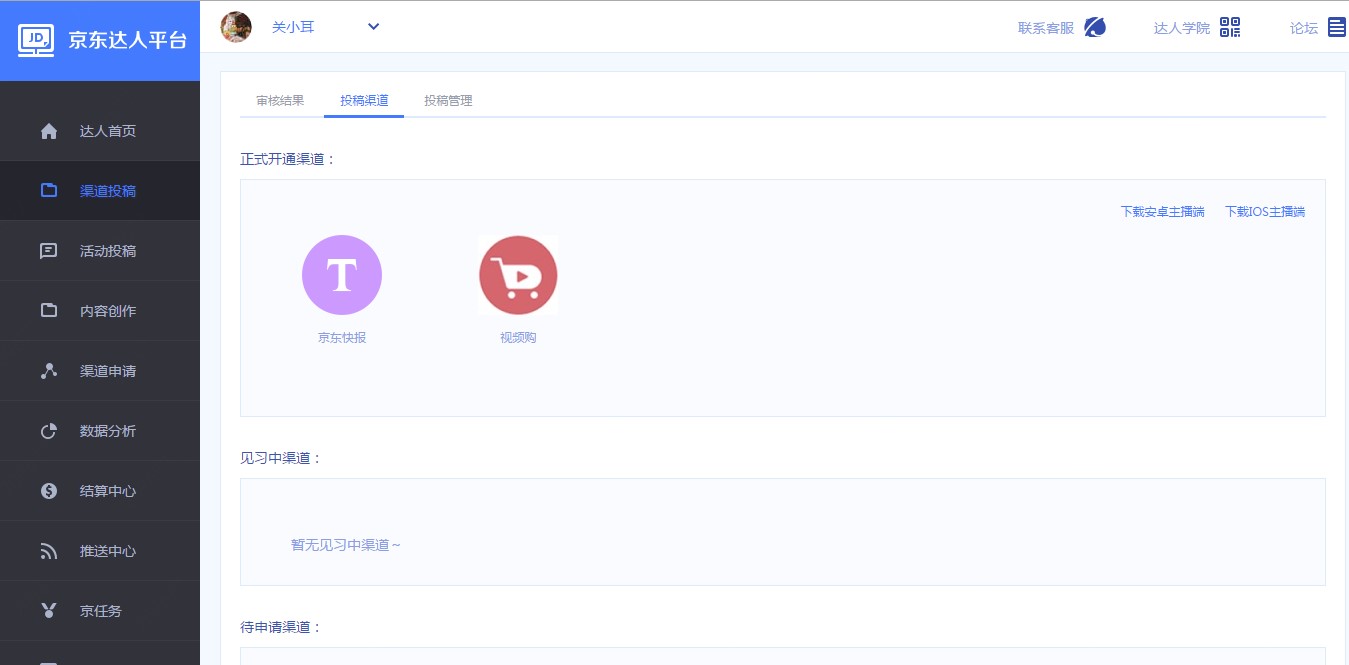Click the 暂无见习中渠道 message
This screenshot has height=665, width=1349.
346,545
